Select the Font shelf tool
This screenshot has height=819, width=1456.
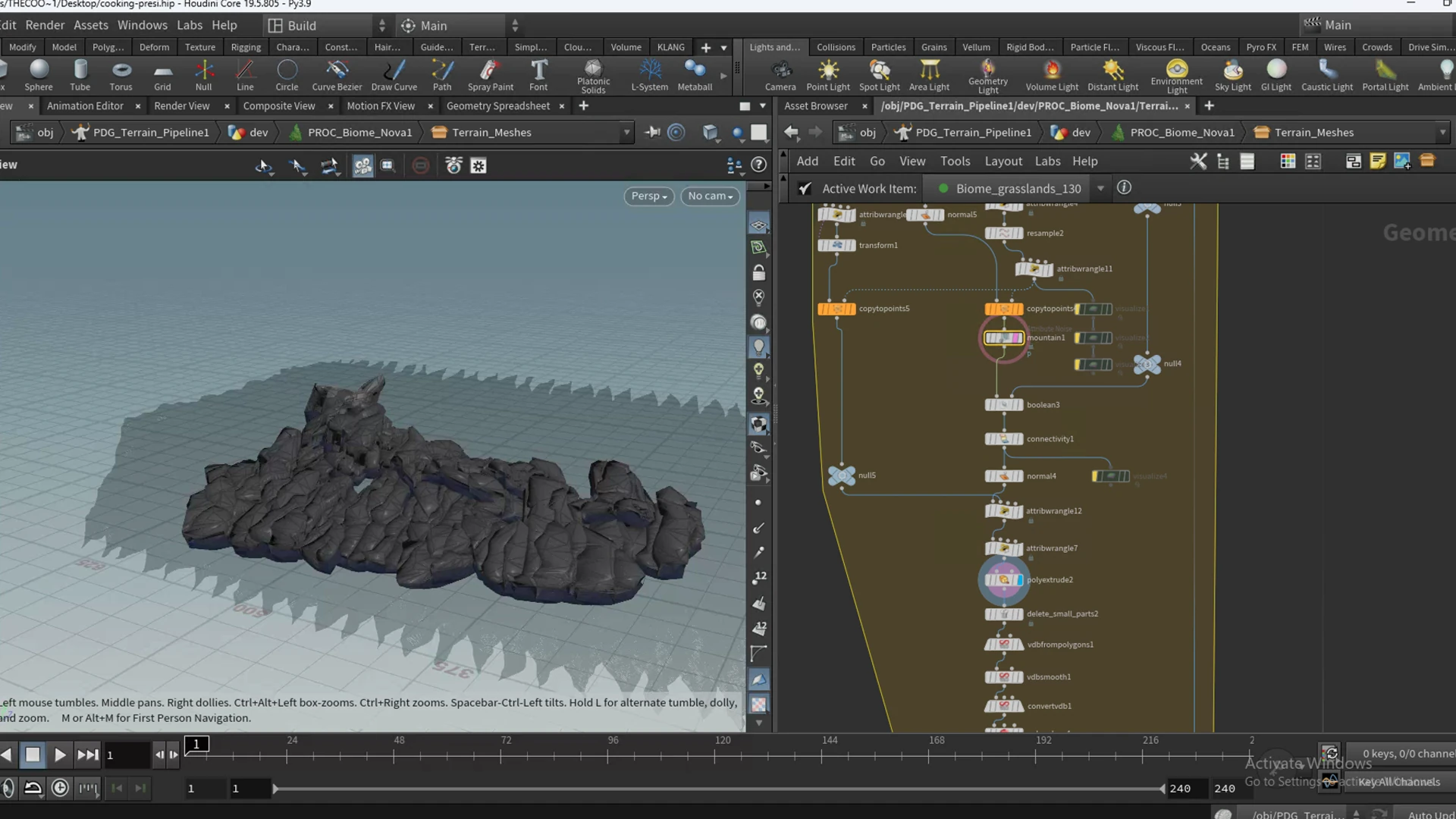[x=538, y=76]
